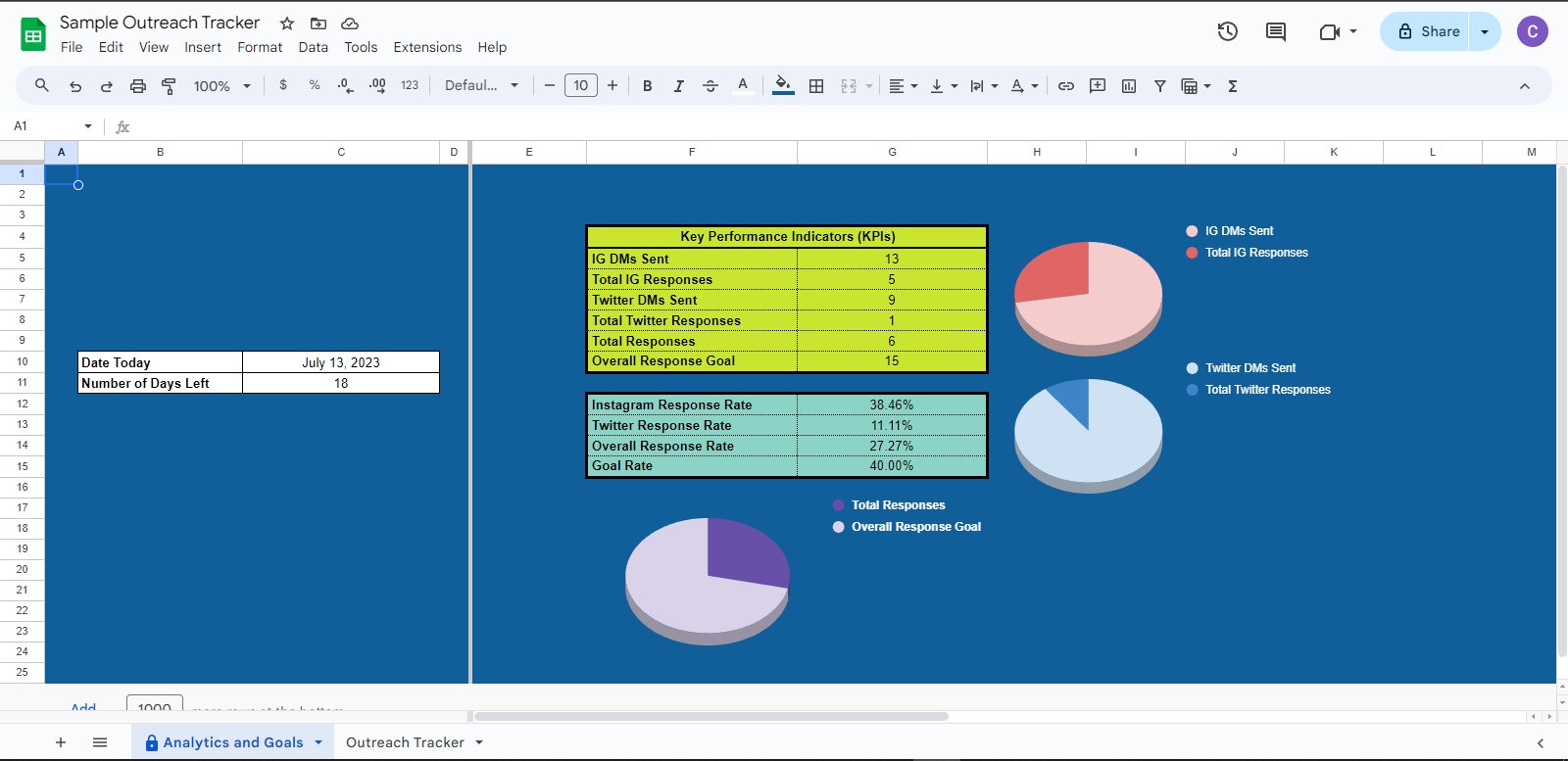Format selection as percent
1568x761 pixels.
[315, 85]
